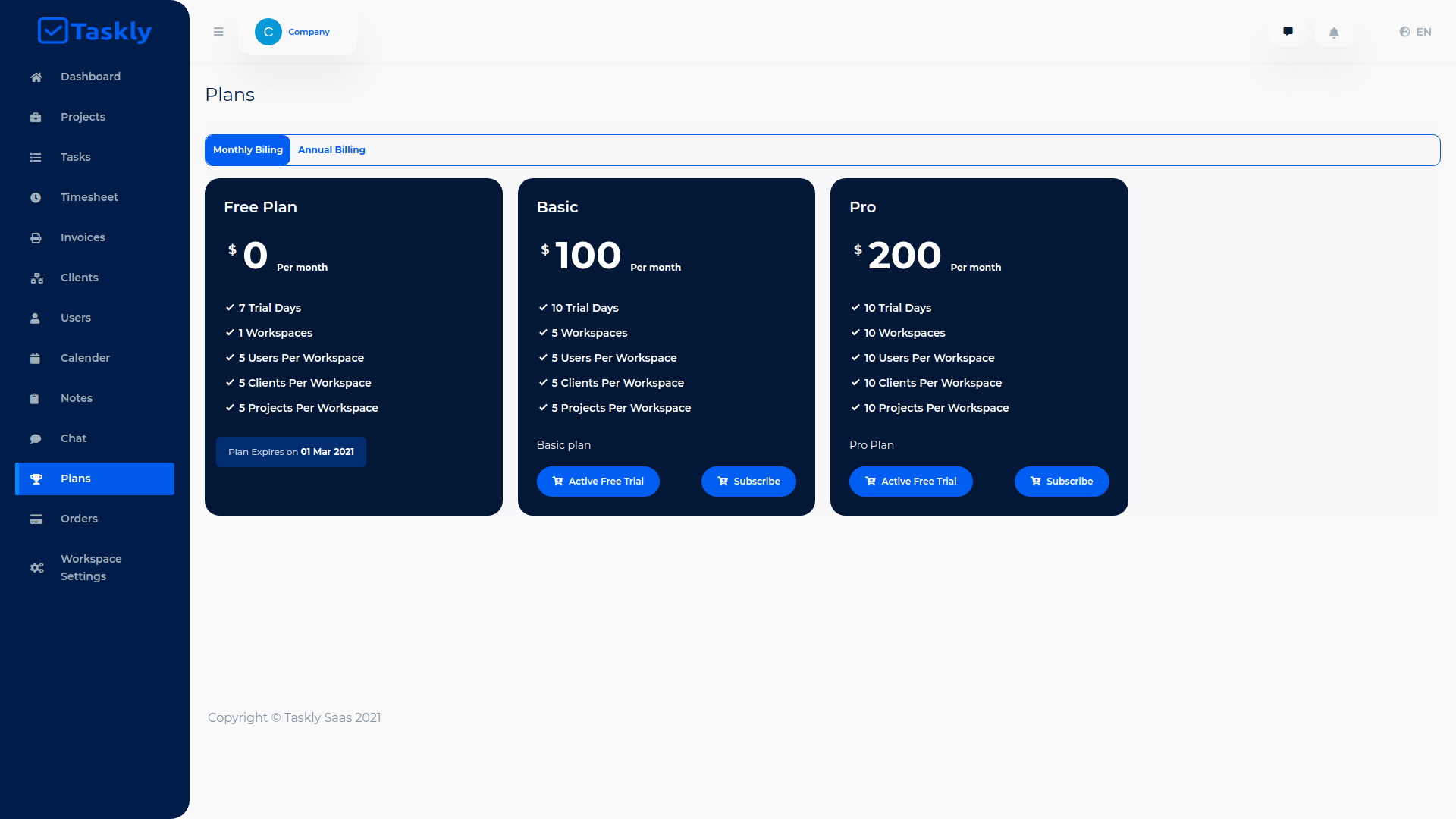Click the Calender sidebar icon

tap(35, 359)
